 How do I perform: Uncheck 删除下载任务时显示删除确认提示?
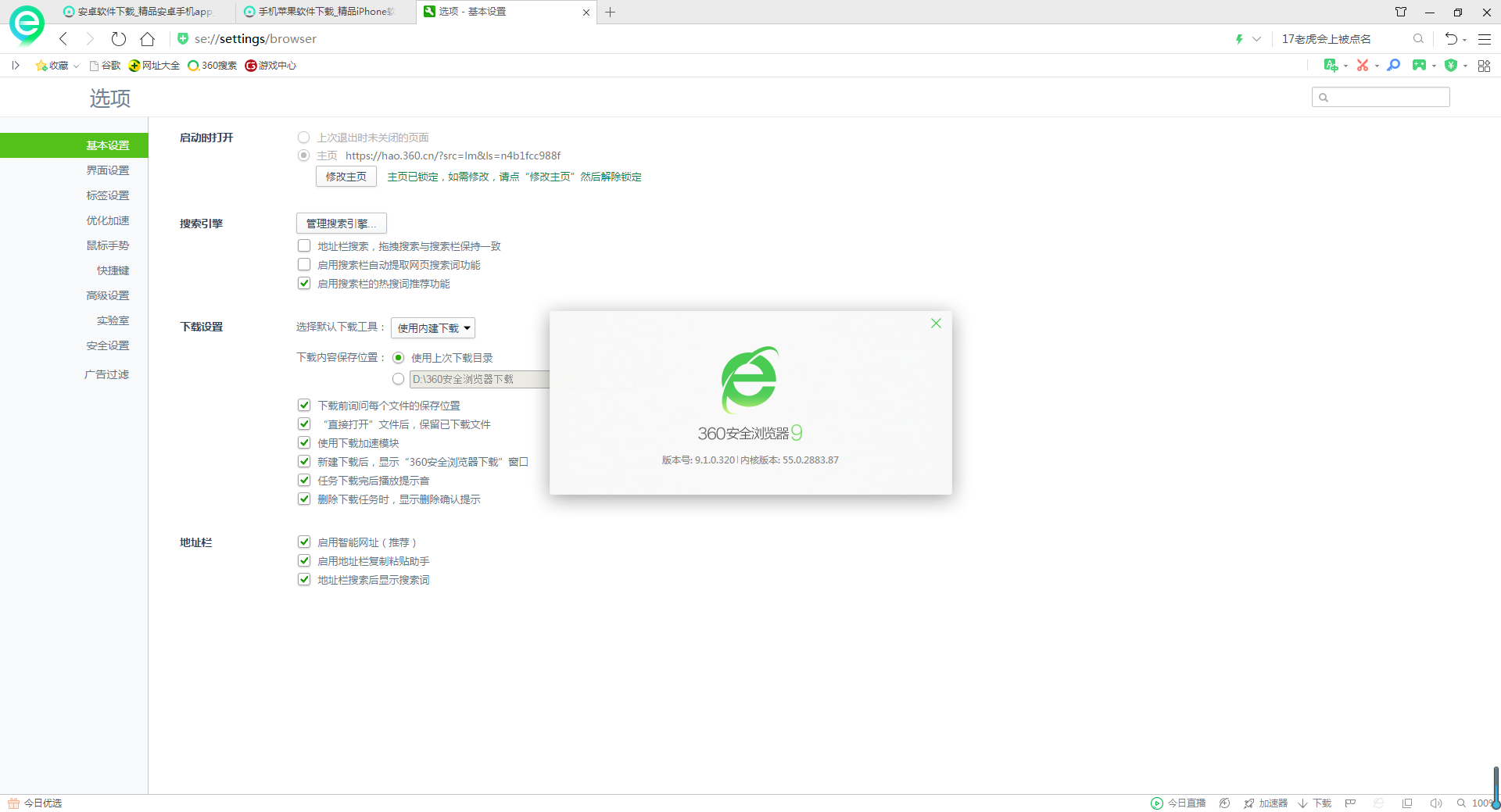(304, 499)
